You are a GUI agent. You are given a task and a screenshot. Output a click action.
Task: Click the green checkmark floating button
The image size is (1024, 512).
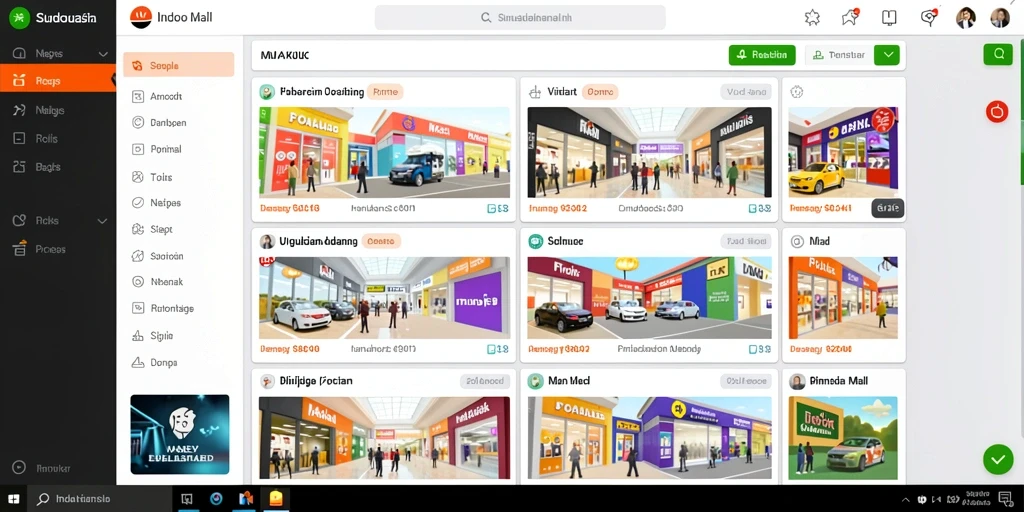tap(998, 459)
